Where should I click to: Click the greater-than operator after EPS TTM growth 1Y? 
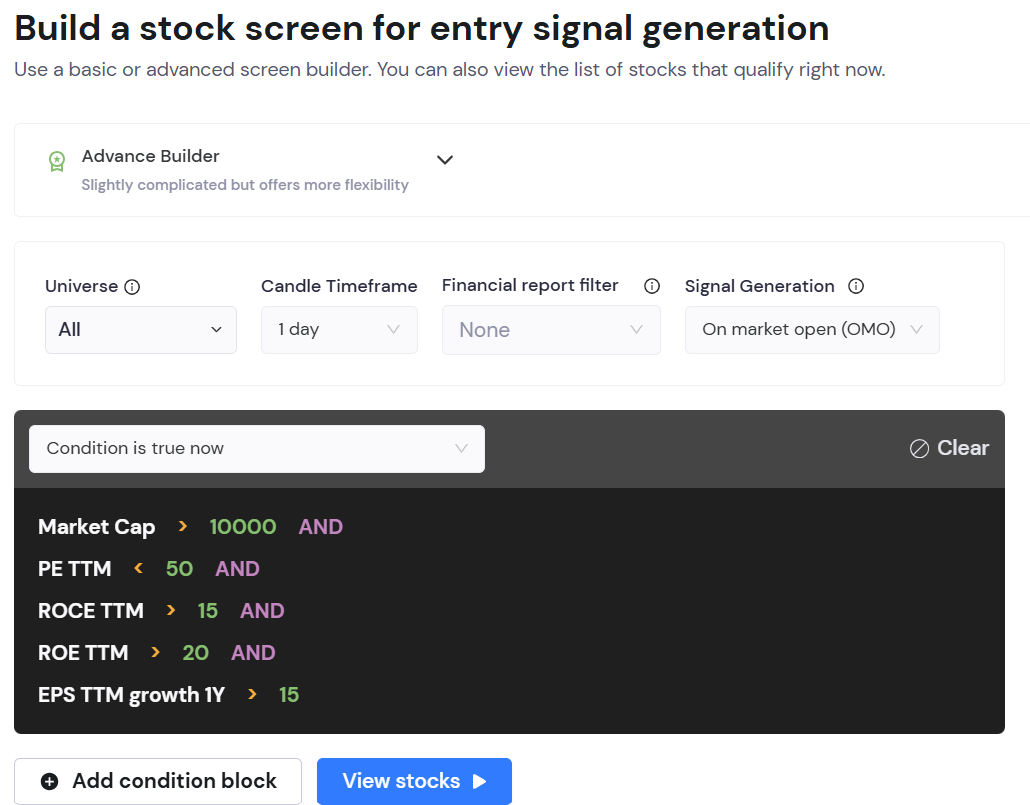pos(252,694)
